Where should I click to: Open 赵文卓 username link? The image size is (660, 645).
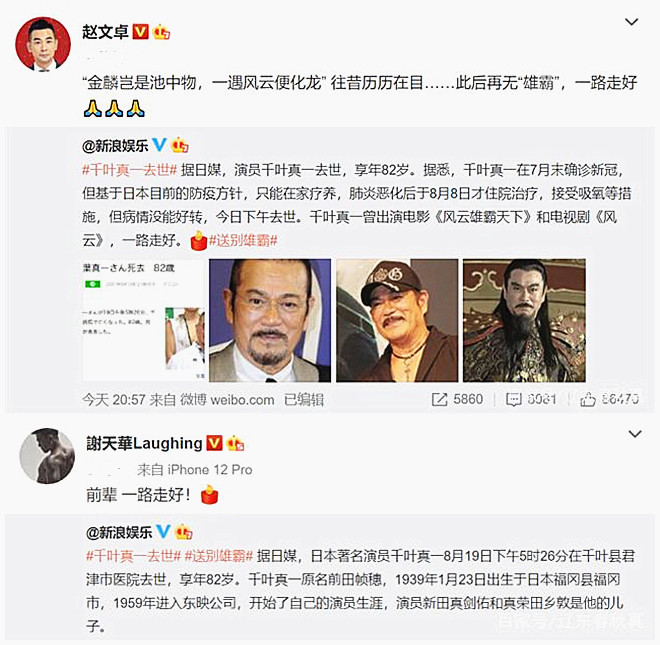[x=105, y=32]
